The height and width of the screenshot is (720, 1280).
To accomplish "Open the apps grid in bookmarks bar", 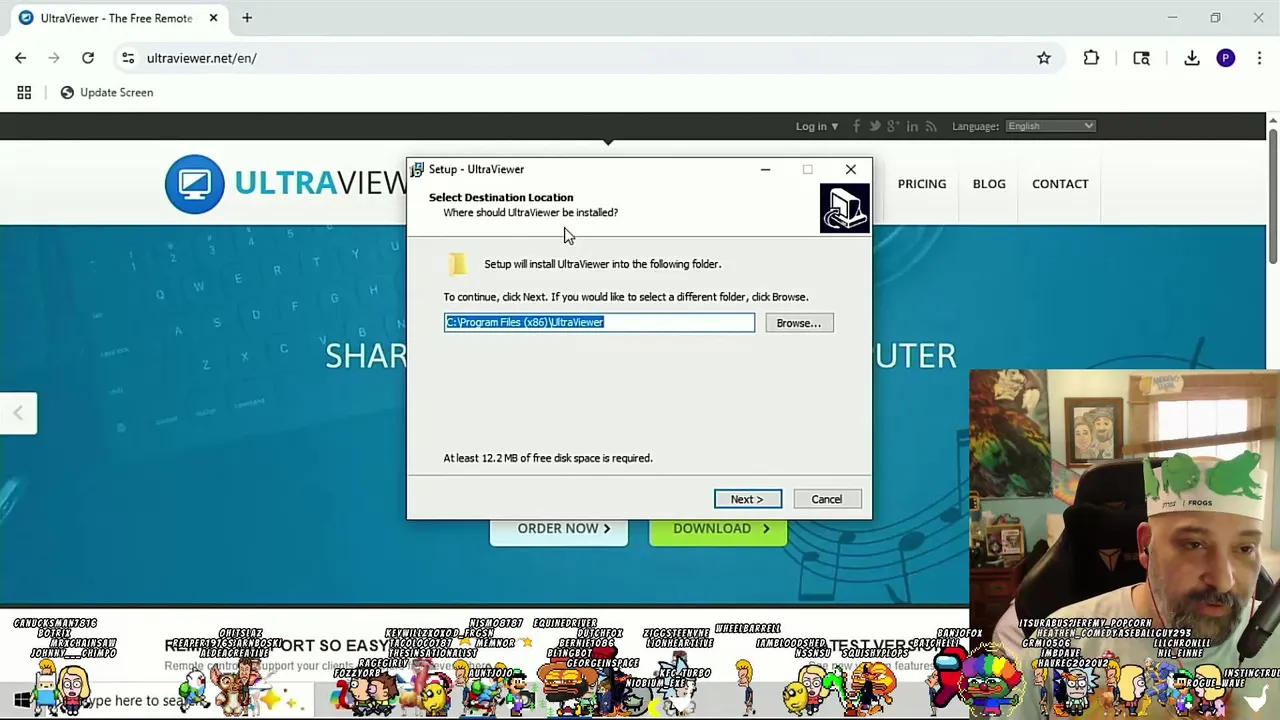I will pyautogui.click(x=24, y=92).
